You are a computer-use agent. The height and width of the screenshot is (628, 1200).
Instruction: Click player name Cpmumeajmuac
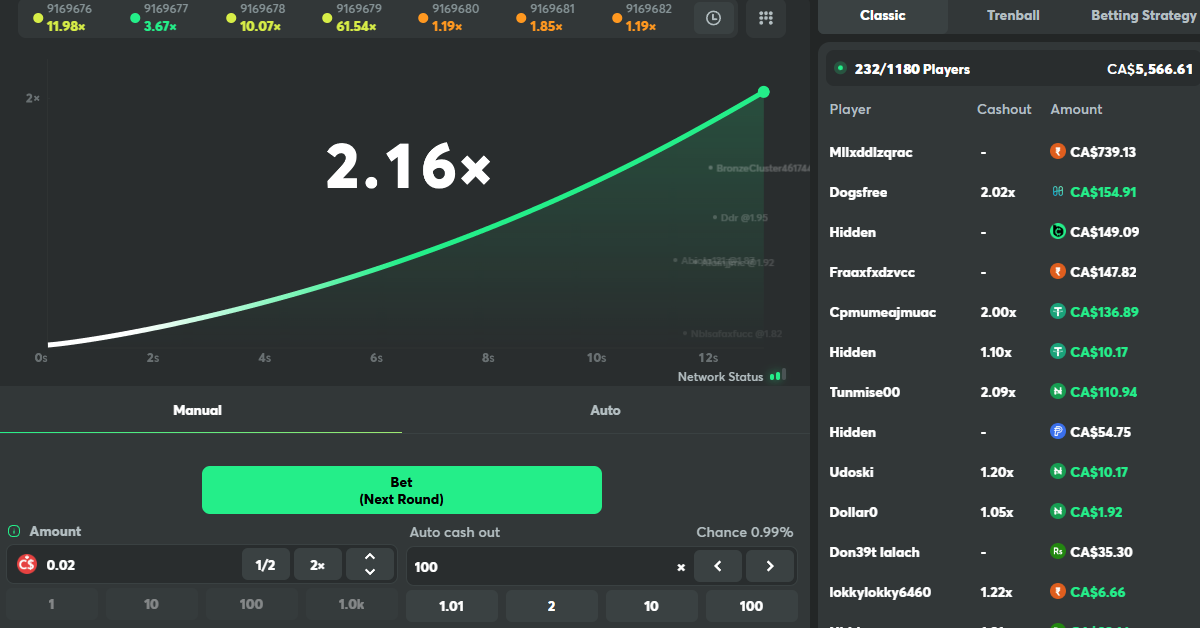pos(883,312)
